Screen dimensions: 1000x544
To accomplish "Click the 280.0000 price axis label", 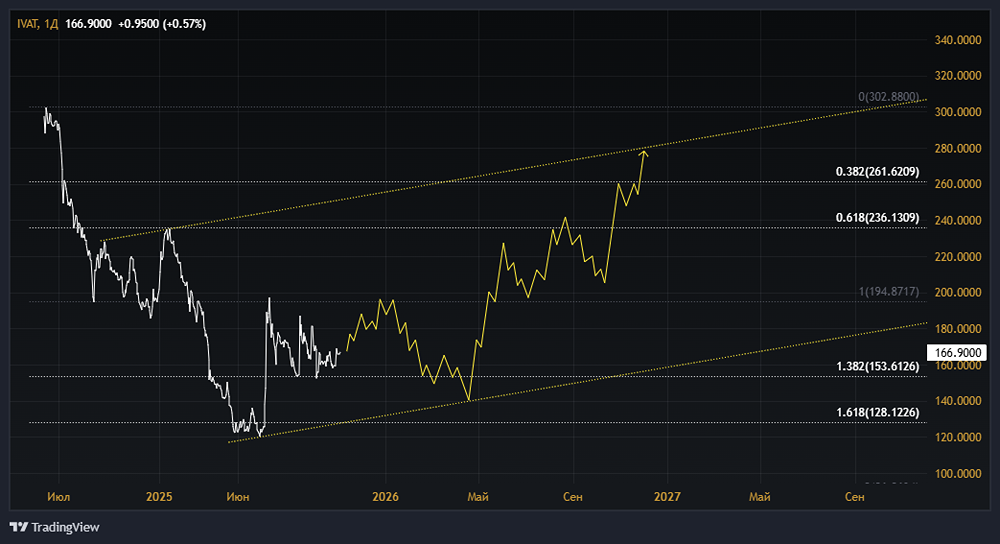I will [x=957, y=148].
